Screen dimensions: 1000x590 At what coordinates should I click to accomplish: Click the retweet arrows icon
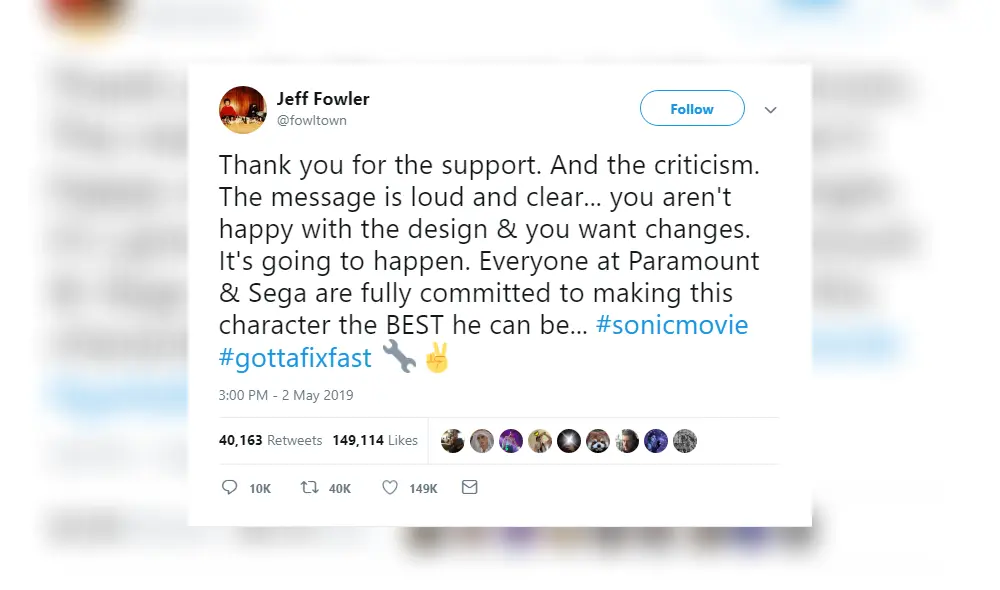(x=310, y=488)
